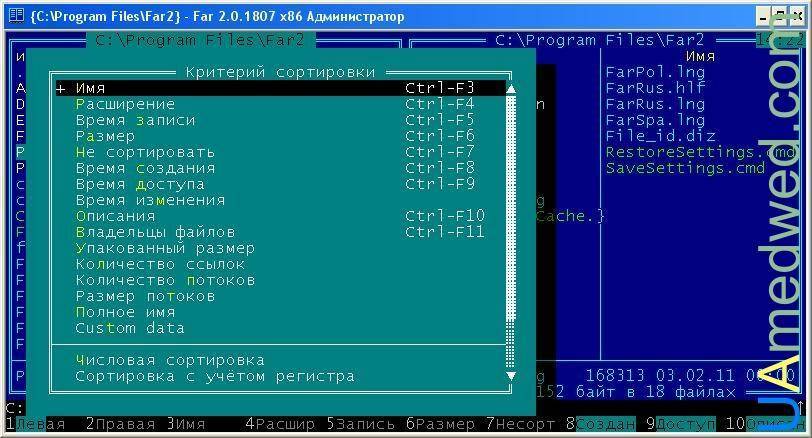Sort by Описания
812x438 pixels.
point(280,216)
